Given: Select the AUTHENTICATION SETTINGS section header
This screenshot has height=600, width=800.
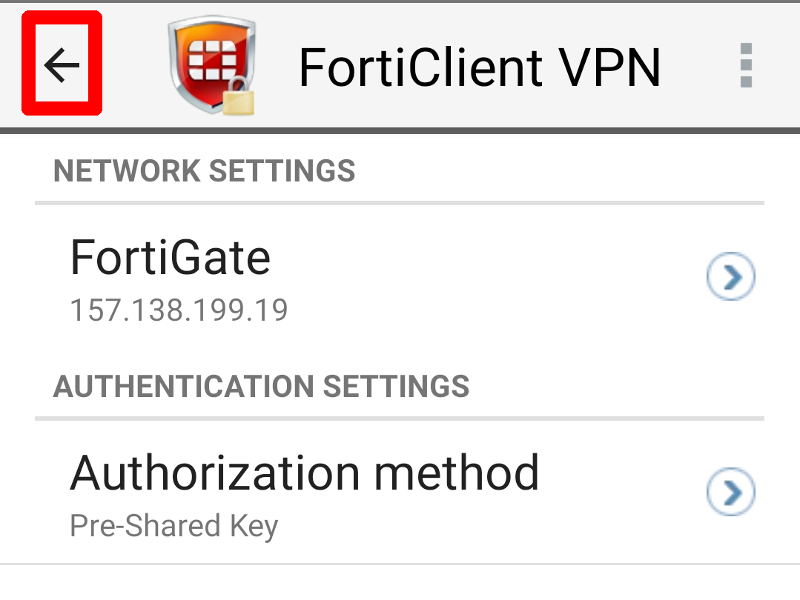Looking at the screenshot, I should click(261, 386).
